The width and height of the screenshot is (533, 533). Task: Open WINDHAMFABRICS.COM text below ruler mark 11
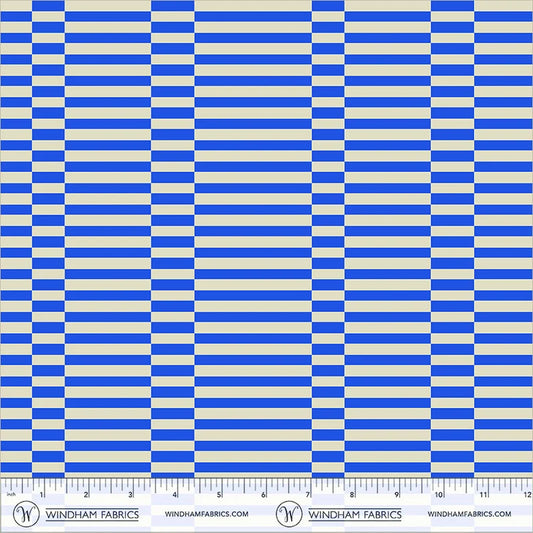(469, 514)
